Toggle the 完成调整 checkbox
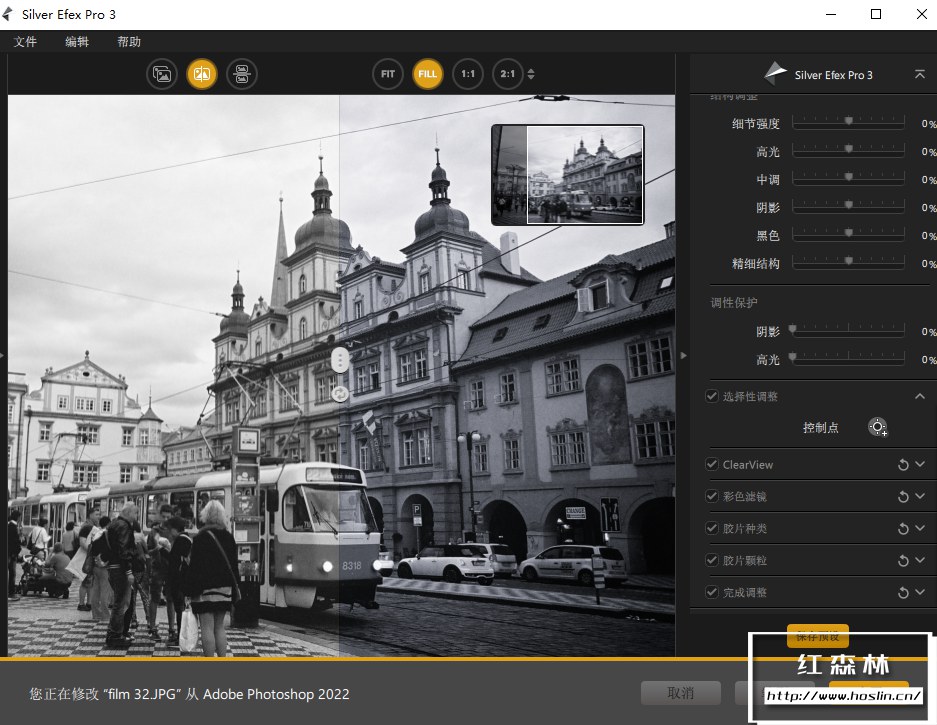The height and width of the screenshot is (725, 937). (x=712, y=592)
